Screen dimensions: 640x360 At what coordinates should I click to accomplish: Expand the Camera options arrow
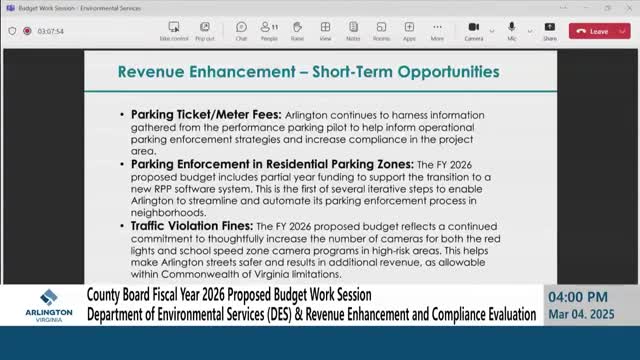[x=492, y=31]
